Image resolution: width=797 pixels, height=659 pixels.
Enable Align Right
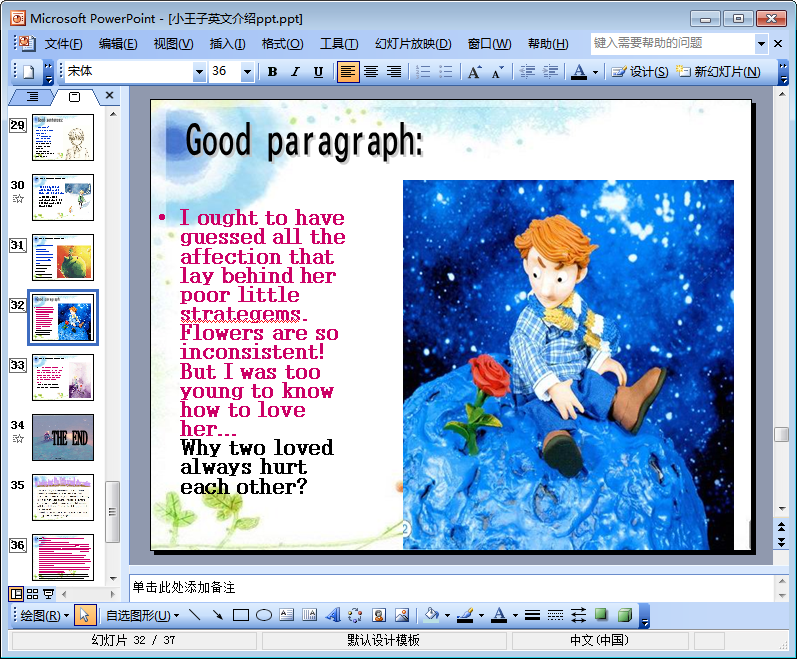coord(394,72)
